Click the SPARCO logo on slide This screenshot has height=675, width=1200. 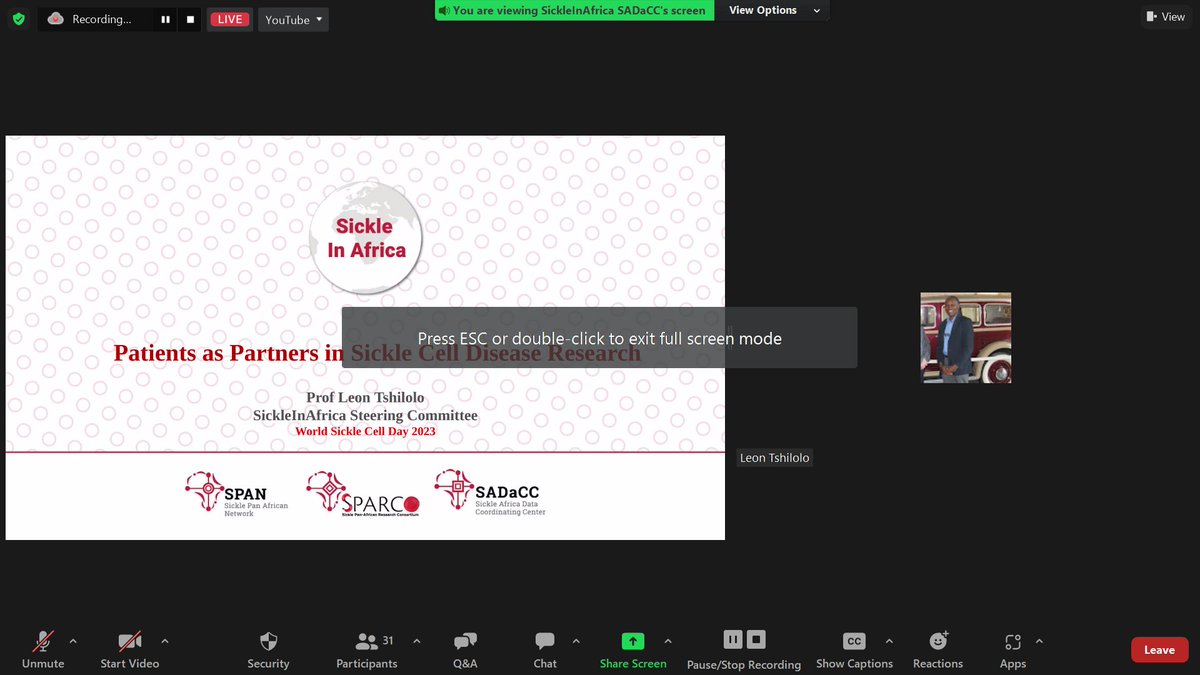point(362,494)
